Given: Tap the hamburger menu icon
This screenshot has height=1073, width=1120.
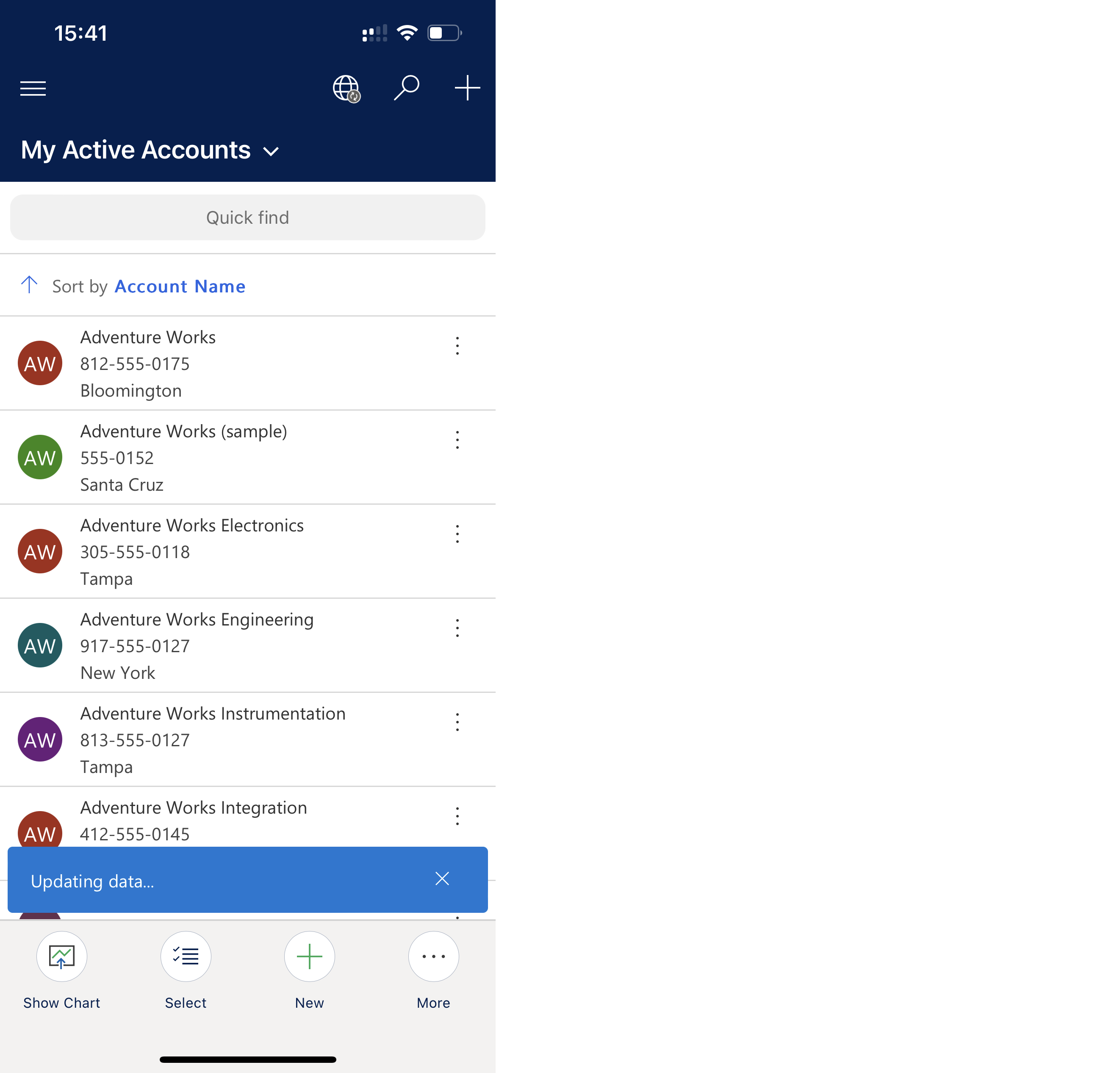Looking at the screenshot, I should coord(33,88).
